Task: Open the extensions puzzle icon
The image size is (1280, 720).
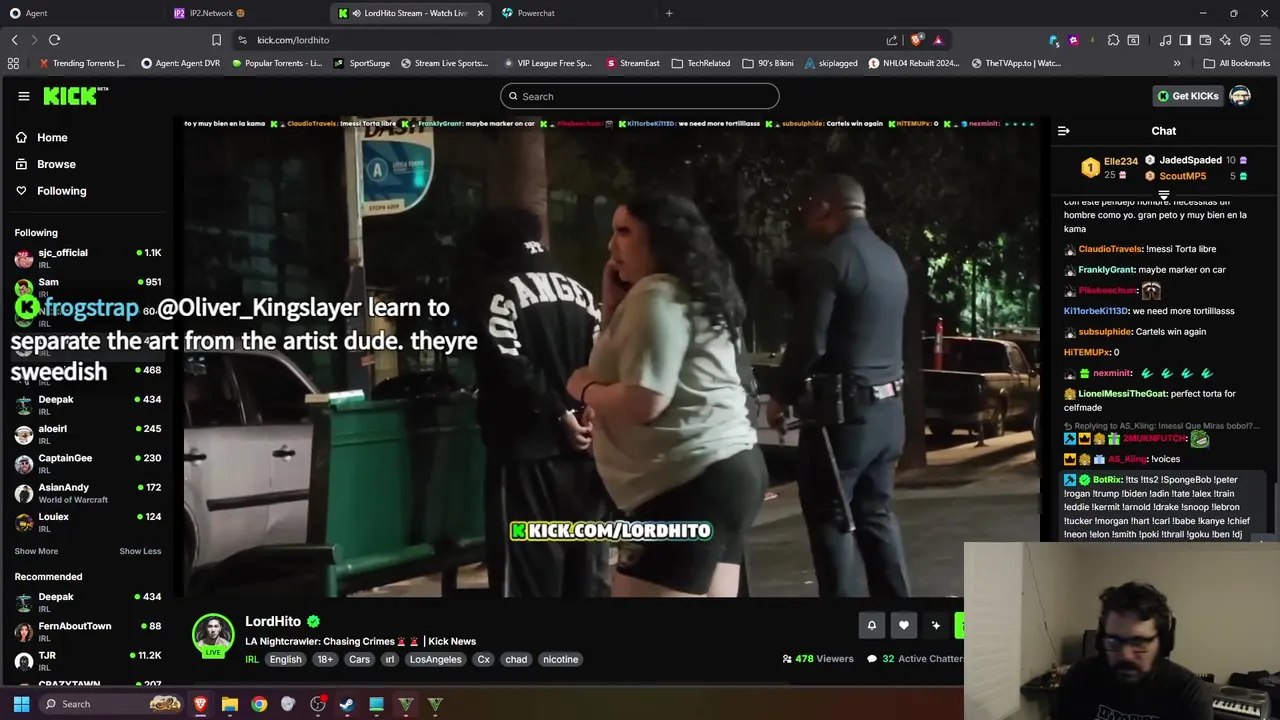Action: pos(1113,40)
